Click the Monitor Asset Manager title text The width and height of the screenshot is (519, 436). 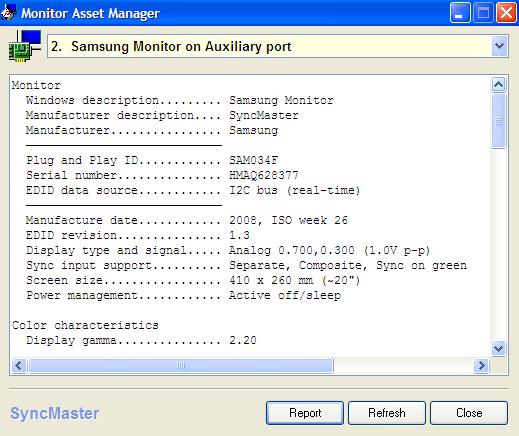[90, 13]
